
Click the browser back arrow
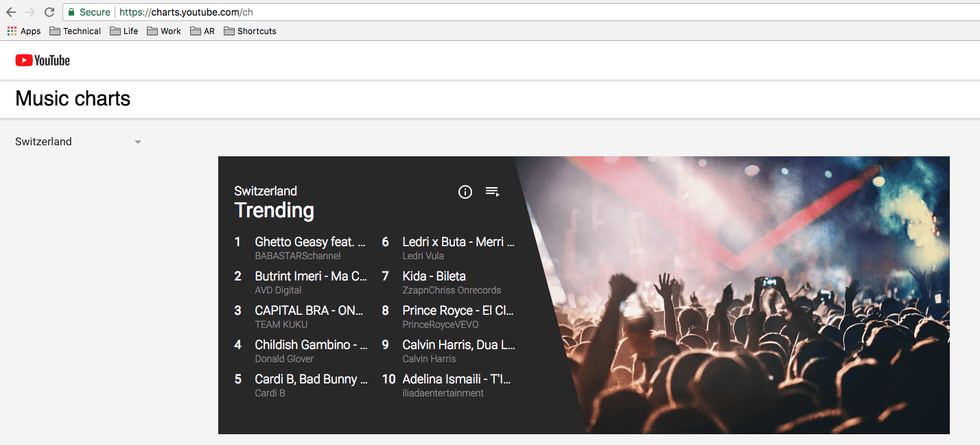coord(10,12)
